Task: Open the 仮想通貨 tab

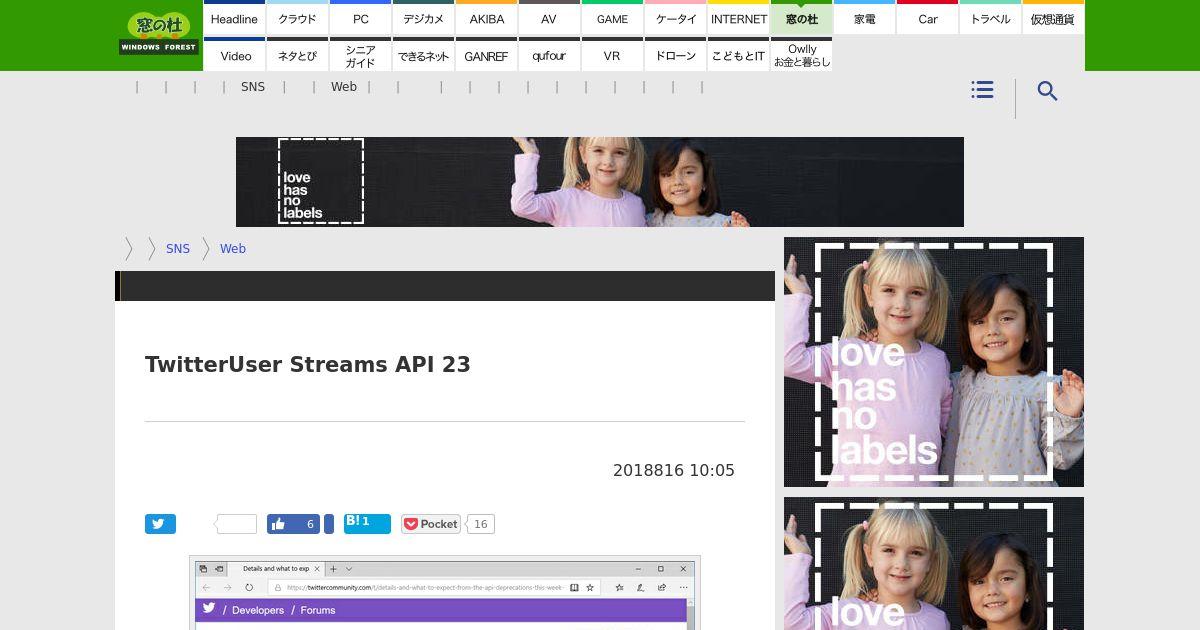Action: point(1053,18)
